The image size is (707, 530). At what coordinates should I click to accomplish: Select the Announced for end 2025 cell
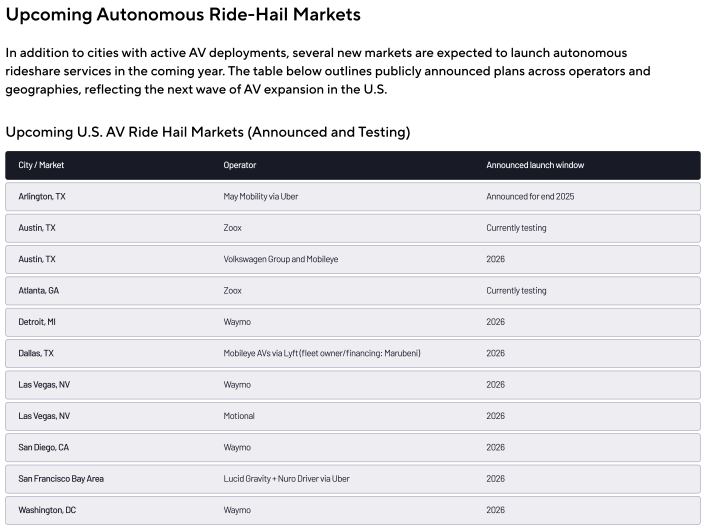pos(530,197)
